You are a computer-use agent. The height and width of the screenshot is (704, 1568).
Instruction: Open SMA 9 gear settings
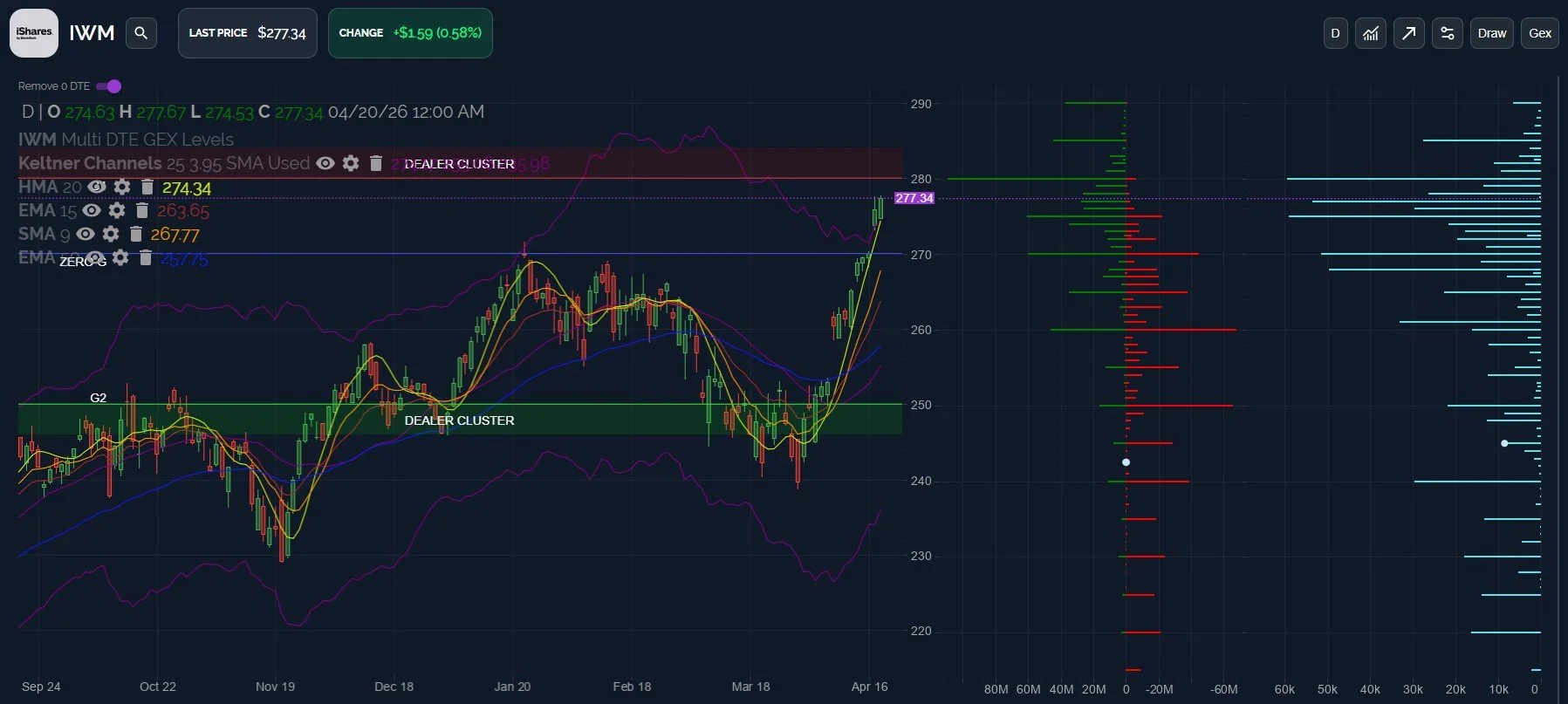pos(111,234)
